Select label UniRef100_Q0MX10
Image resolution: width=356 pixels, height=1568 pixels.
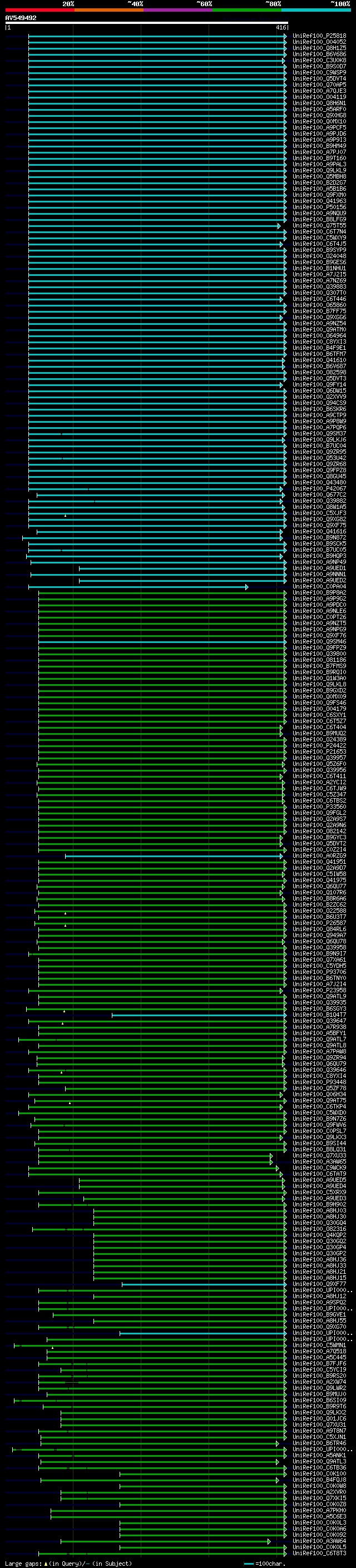coord(319,122)
